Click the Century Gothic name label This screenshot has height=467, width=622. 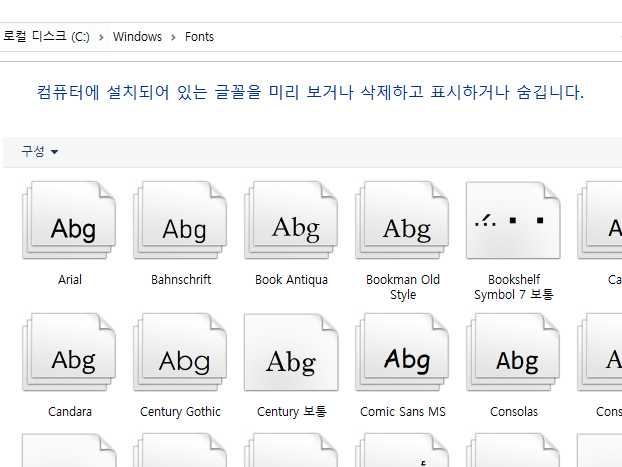[x=180, y=411]
